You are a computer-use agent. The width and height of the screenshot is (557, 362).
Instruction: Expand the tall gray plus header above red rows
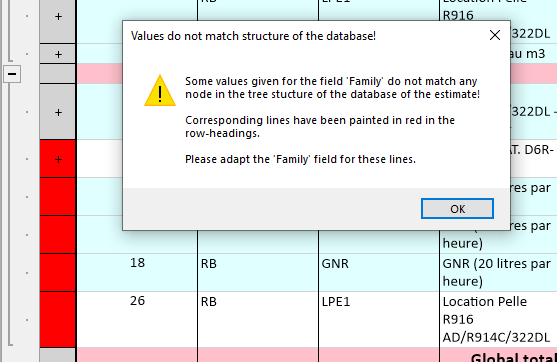pos(58,112)
